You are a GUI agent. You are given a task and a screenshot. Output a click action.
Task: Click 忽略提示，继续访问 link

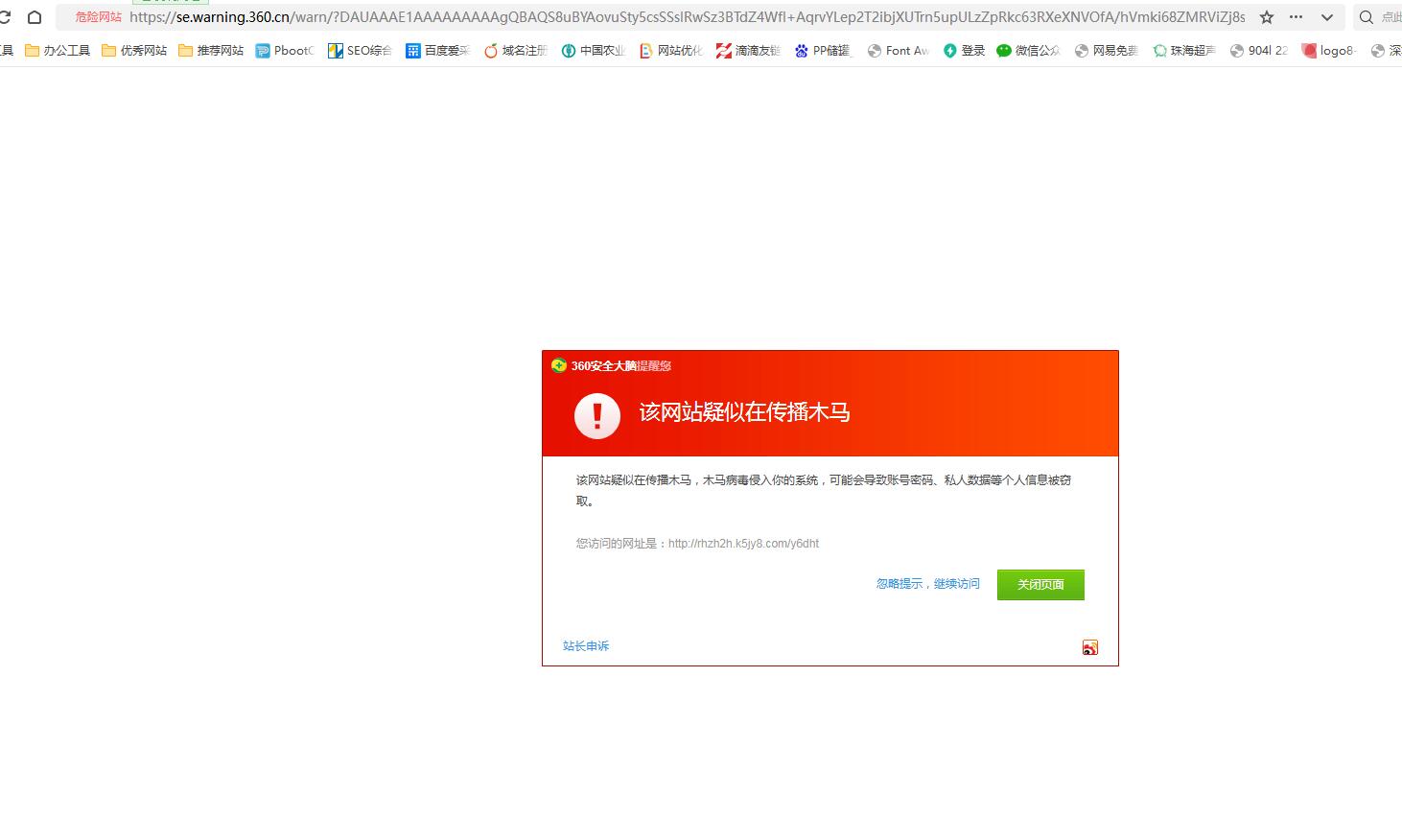(x=928, y=584)
